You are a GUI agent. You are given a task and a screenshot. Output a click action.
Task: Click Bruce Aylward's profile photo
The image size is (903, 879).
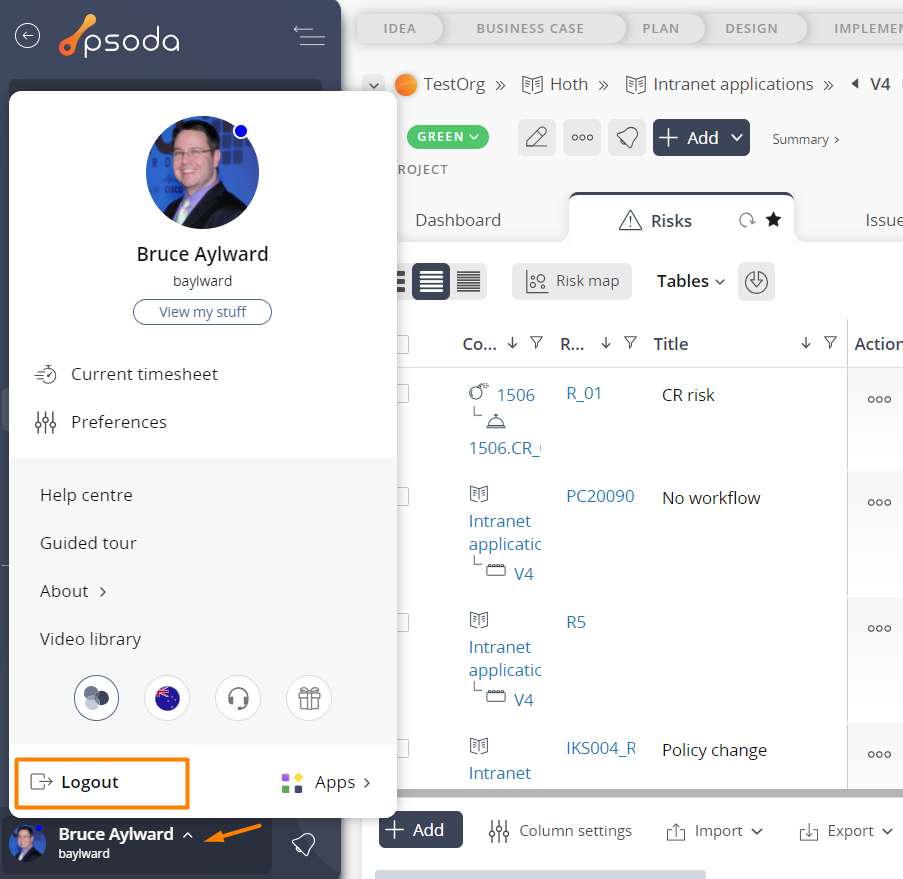click(x=202, y=173)
